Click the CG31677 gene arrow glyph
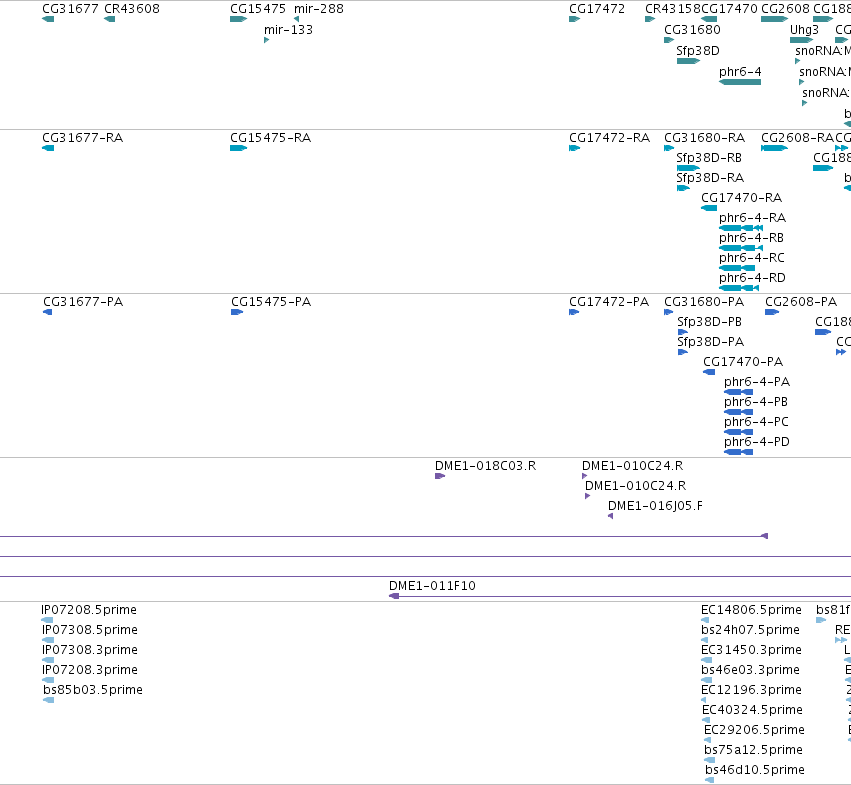 48,19
